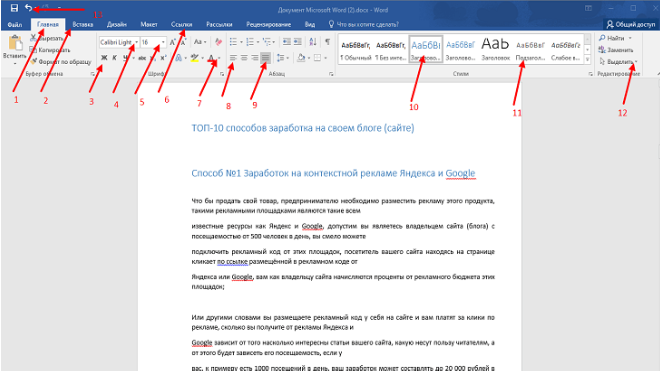
Task: Switch to the Макет tab
Action: click(149, 24)
